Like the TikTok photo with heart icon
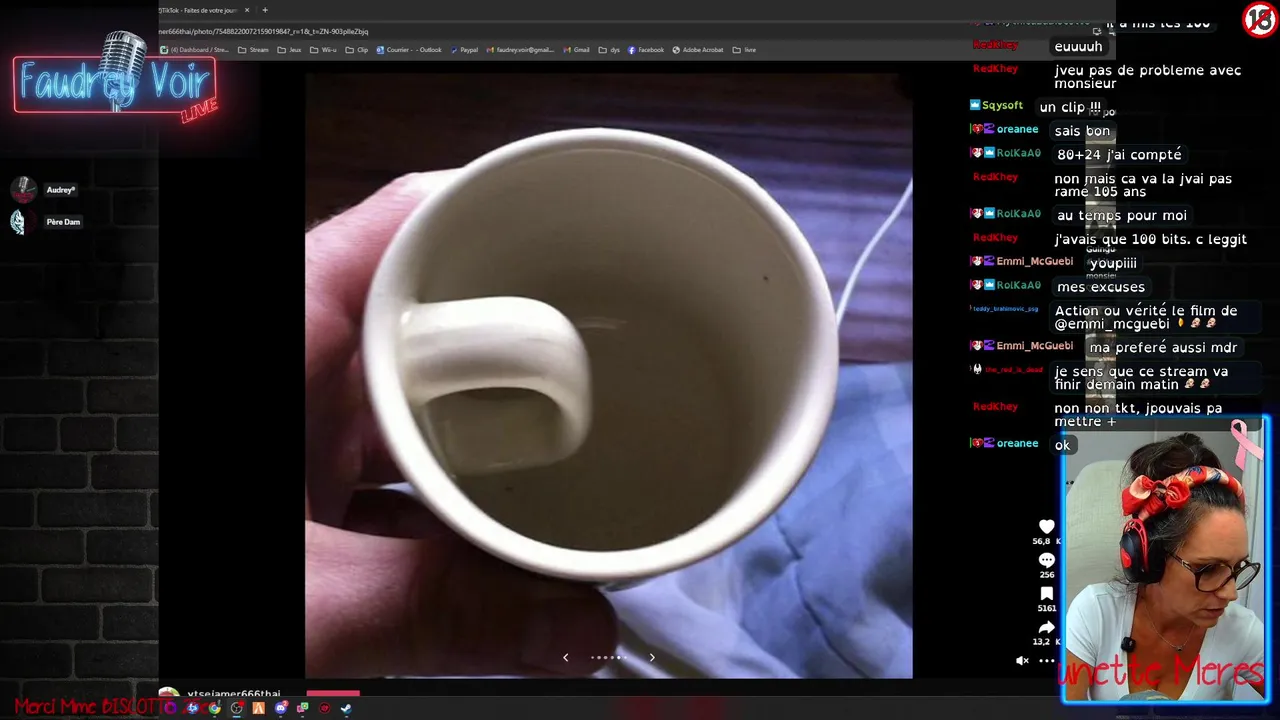Screen dimensions: 1280x720 tap(1046, 527)
